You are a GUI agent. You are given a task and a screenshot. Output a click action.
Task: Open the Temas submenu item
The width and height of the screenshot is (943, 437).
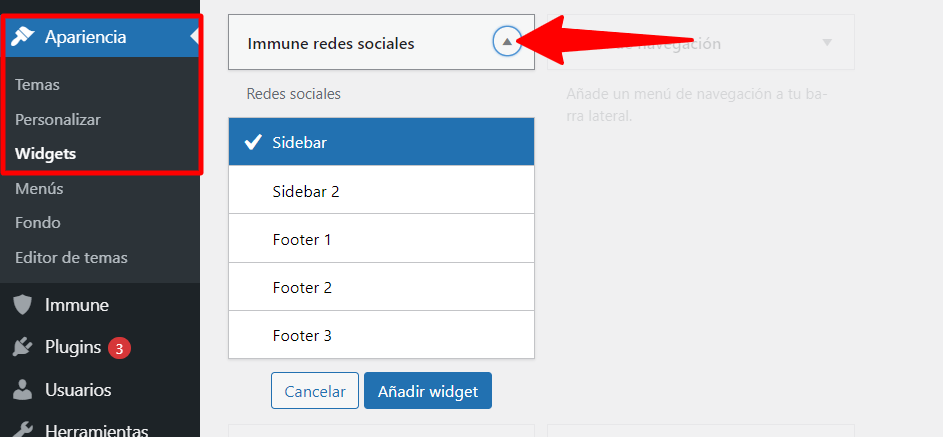click(x=37, y=85)
